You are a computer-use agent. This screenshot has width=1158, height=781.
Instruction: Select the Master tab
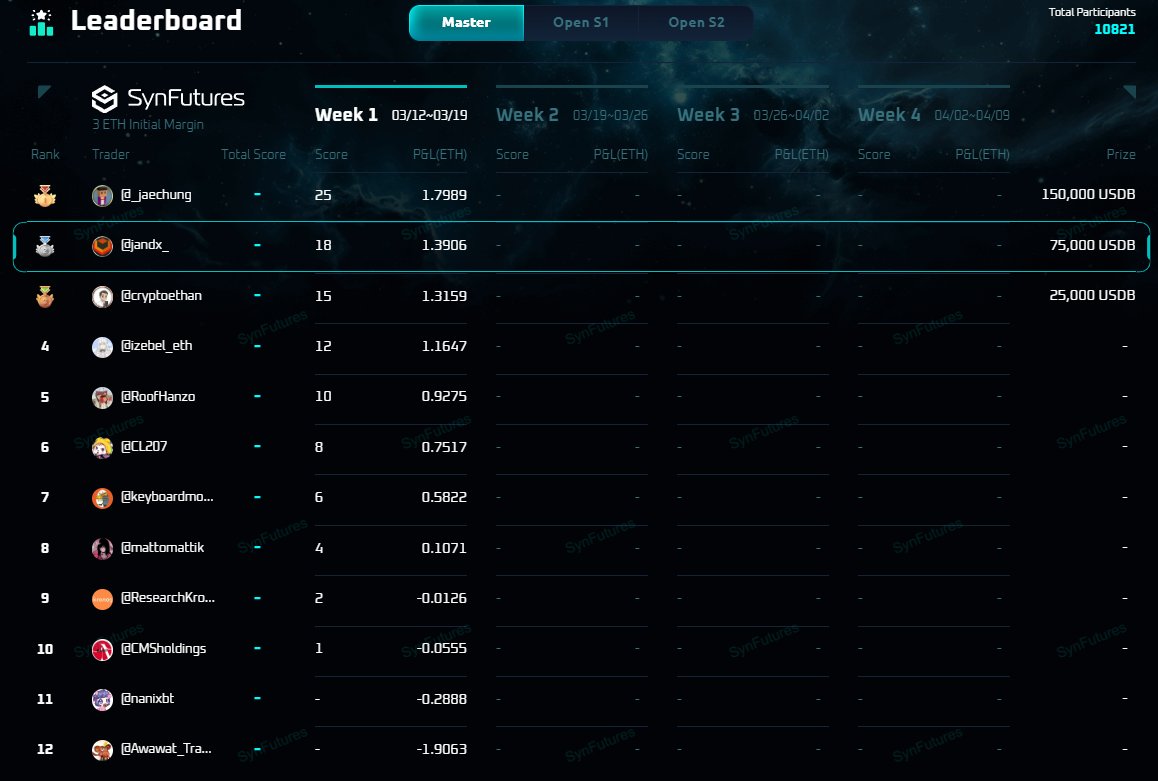click(466, 23)
